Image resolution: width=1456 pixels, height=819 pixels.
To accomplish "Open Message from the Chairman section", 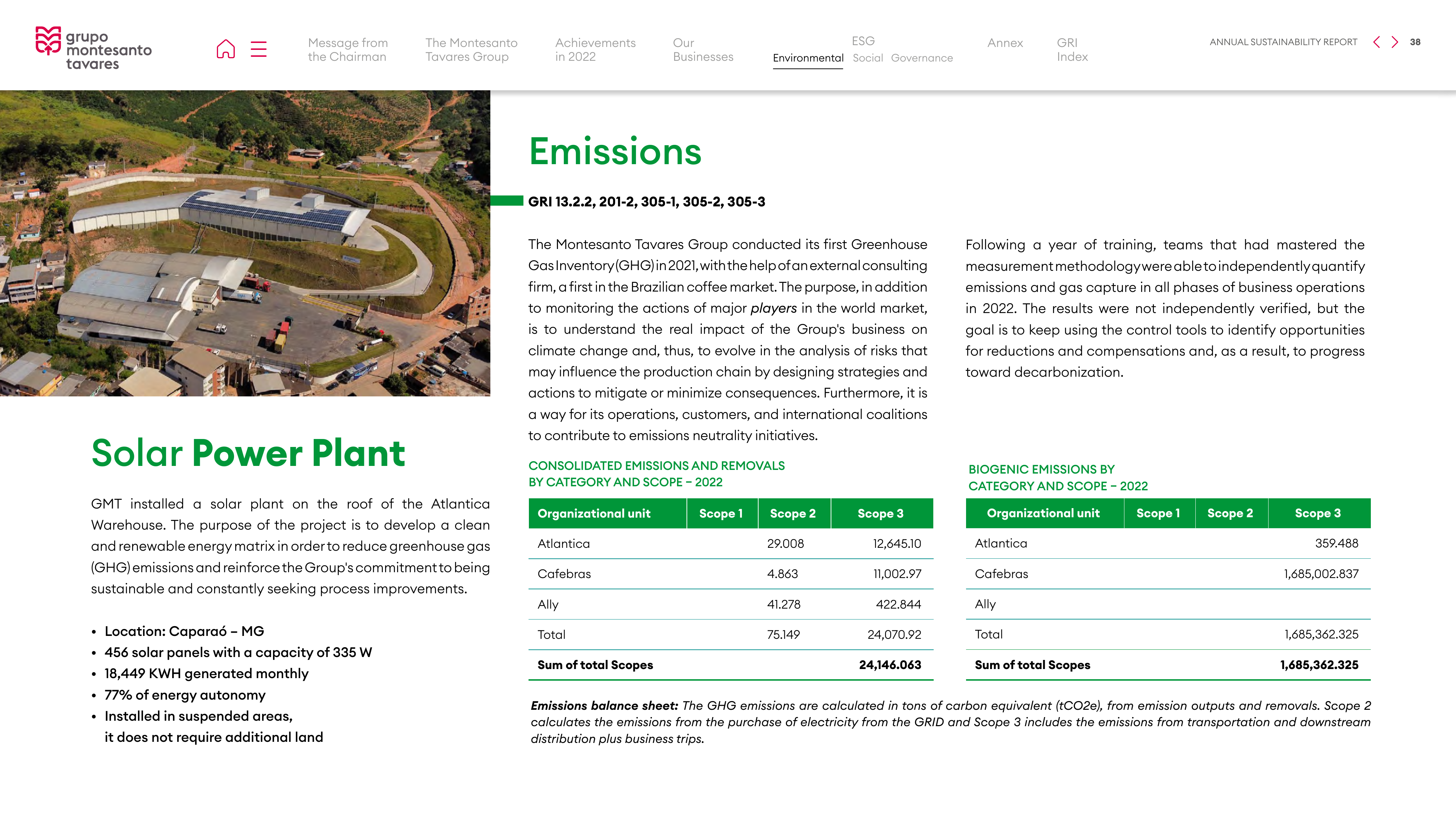I will 348,50.
